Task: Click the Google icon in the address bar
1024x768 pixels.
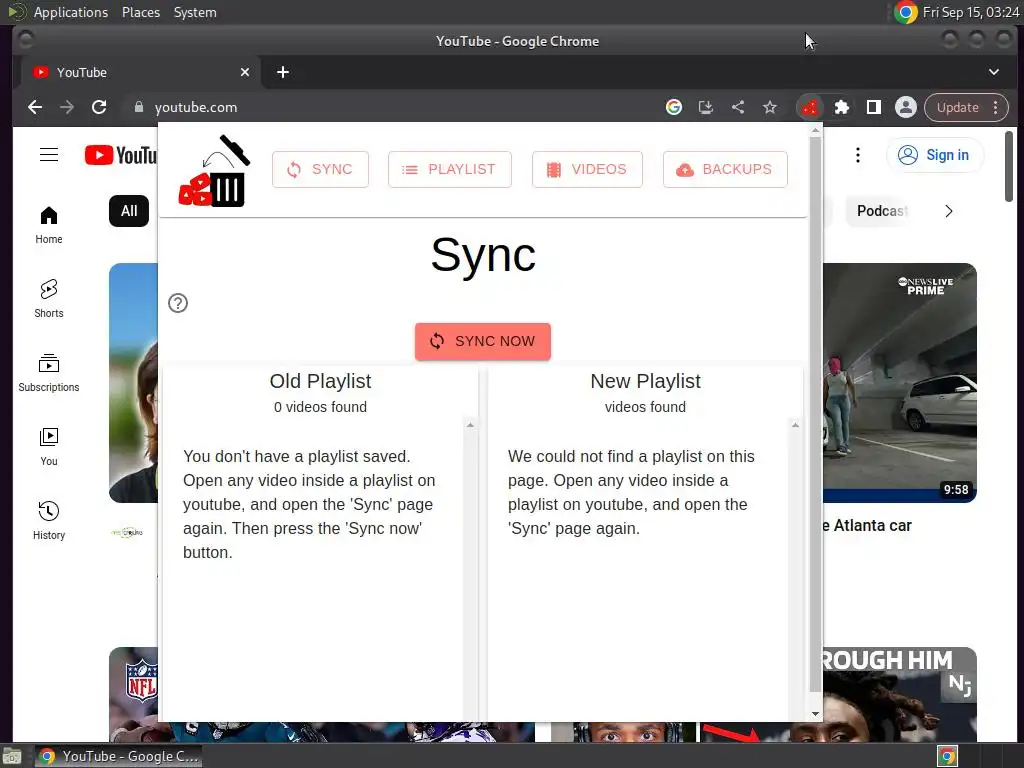Action: click(x=674, y=107)
